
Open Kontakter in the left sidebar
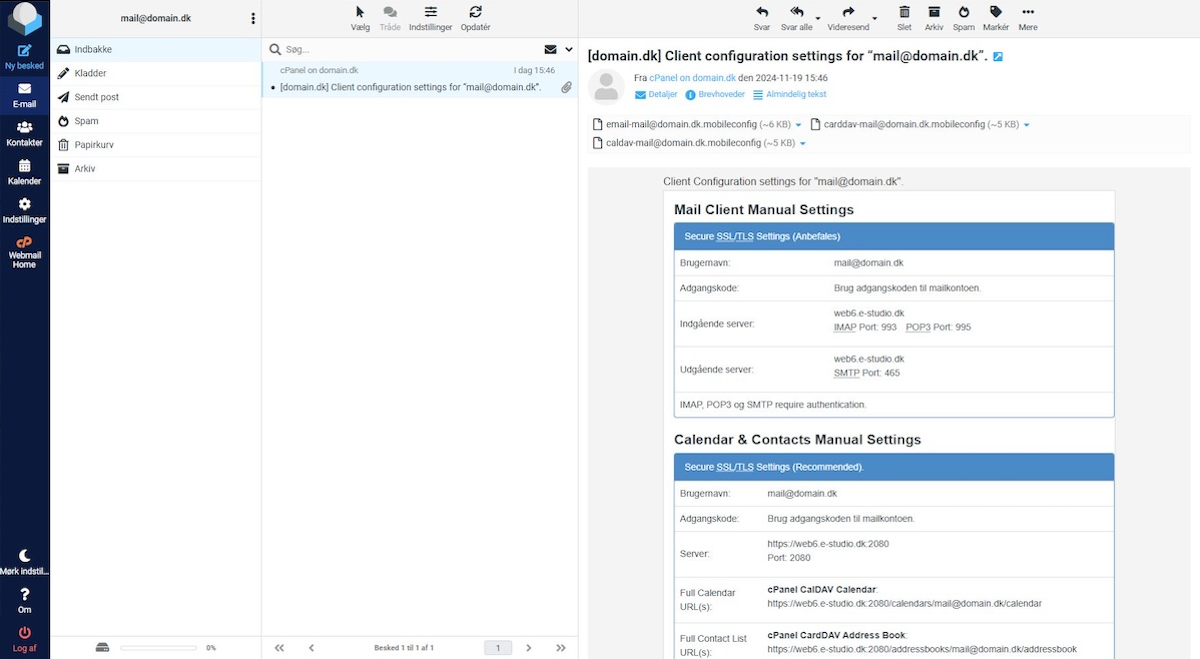(24, 133)
